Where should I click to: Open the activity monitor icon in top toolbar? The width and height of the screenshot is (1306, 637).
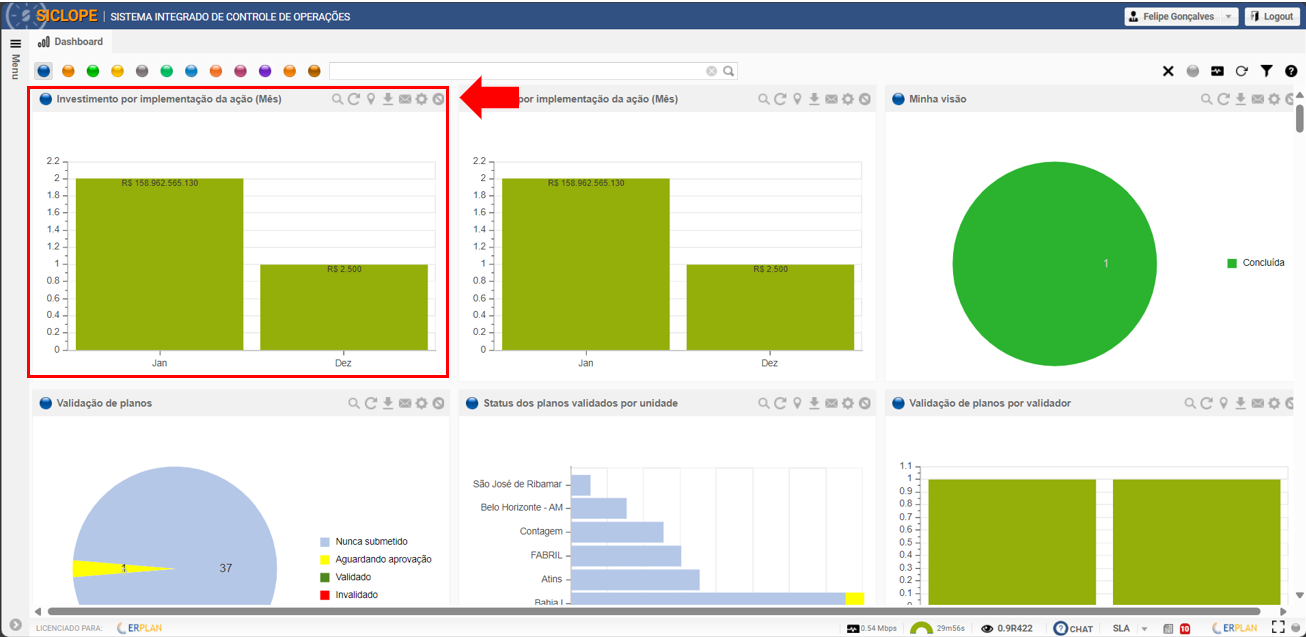point(1217,71)
